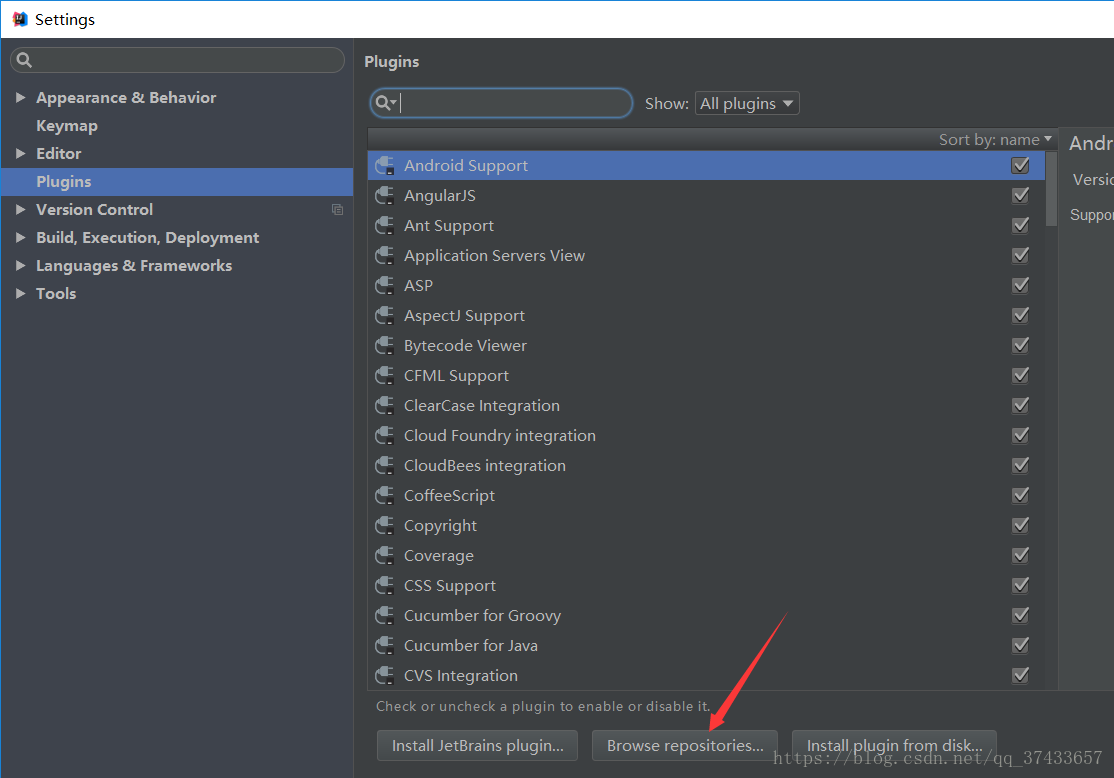Toggle the Bytecode Viewer checkbox
1114x778 pixels.
click(x=1020, y=345)
